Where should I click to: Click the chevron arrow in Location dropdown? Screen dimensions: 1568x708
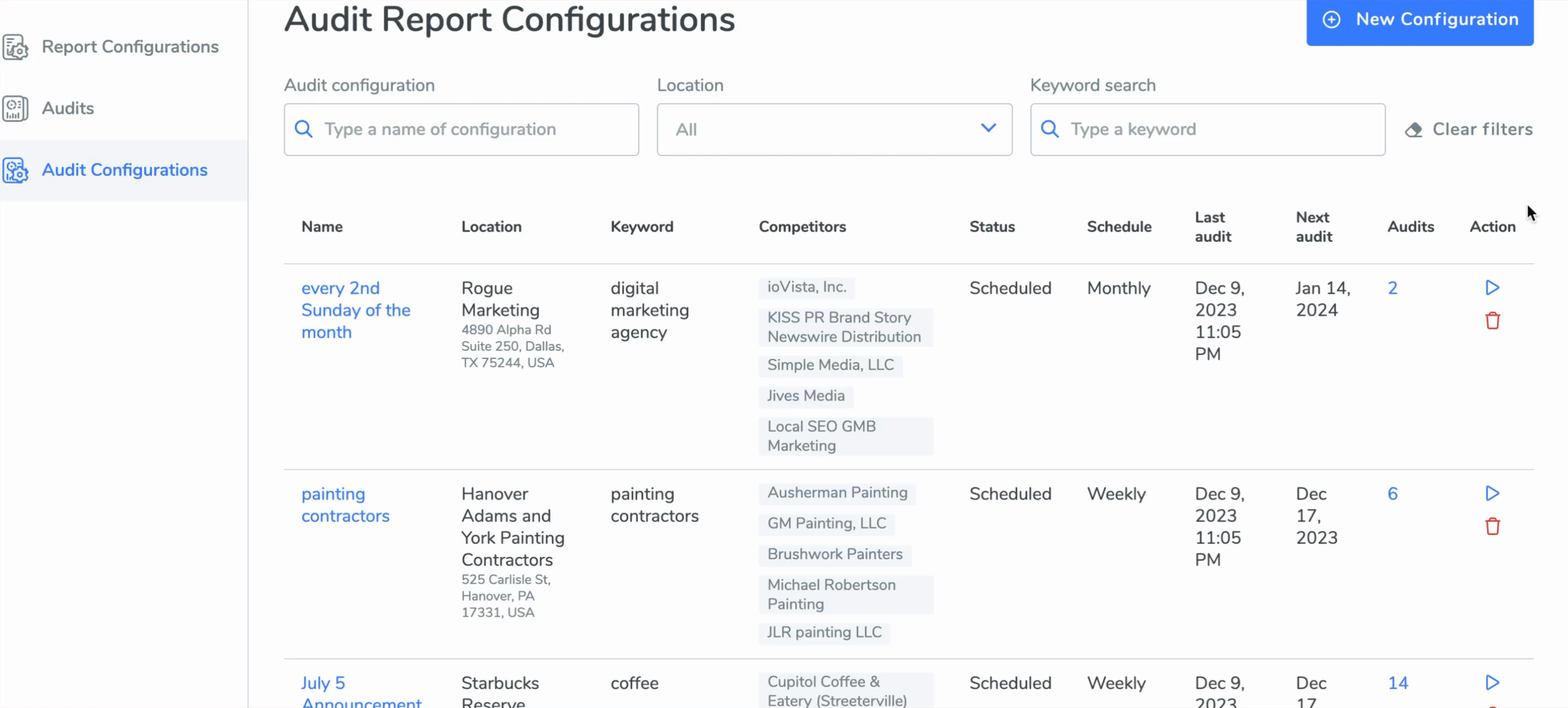(988, 128)
